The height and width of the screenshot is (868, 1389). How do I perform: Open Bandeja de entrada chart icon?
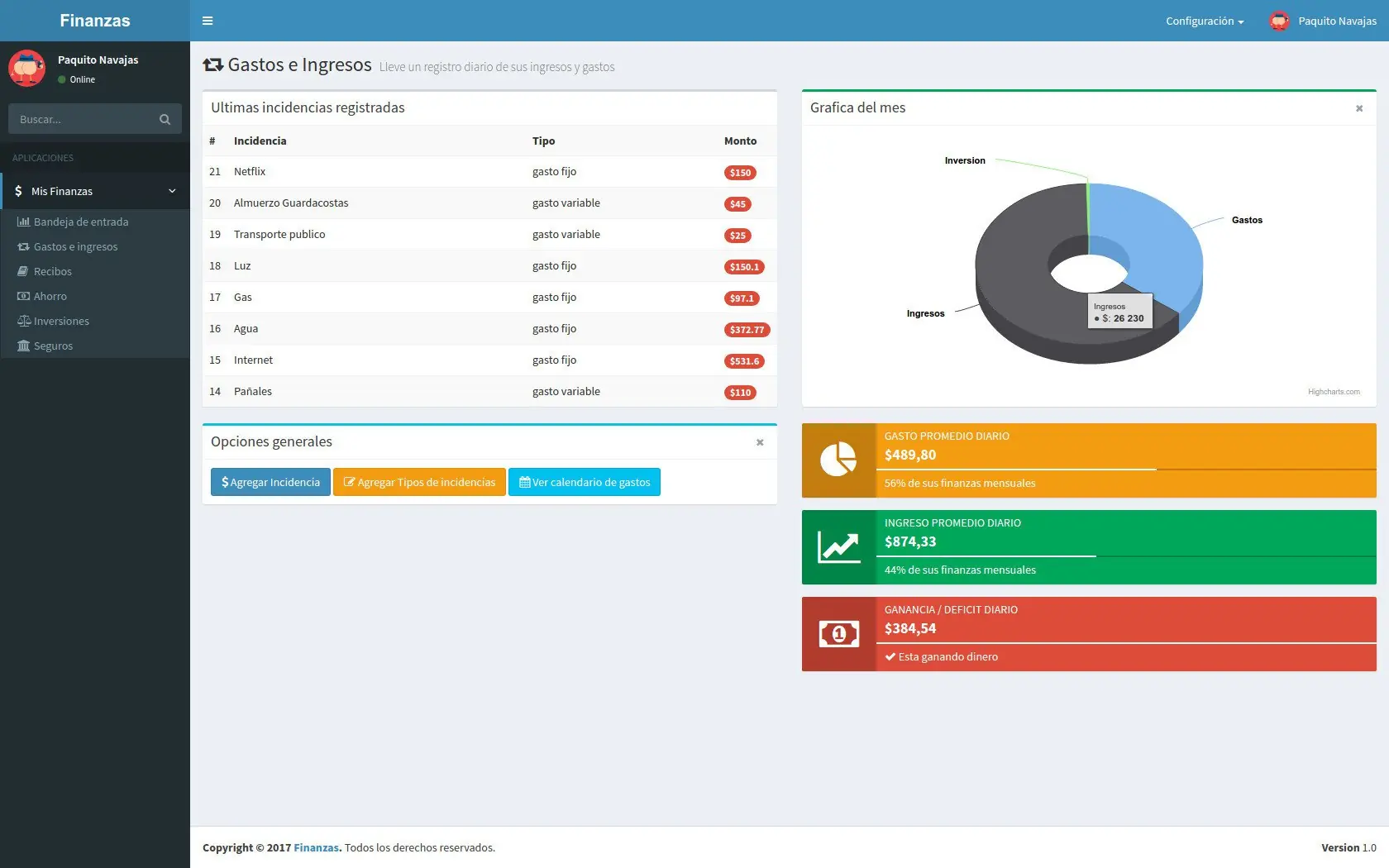click(23, 222)
